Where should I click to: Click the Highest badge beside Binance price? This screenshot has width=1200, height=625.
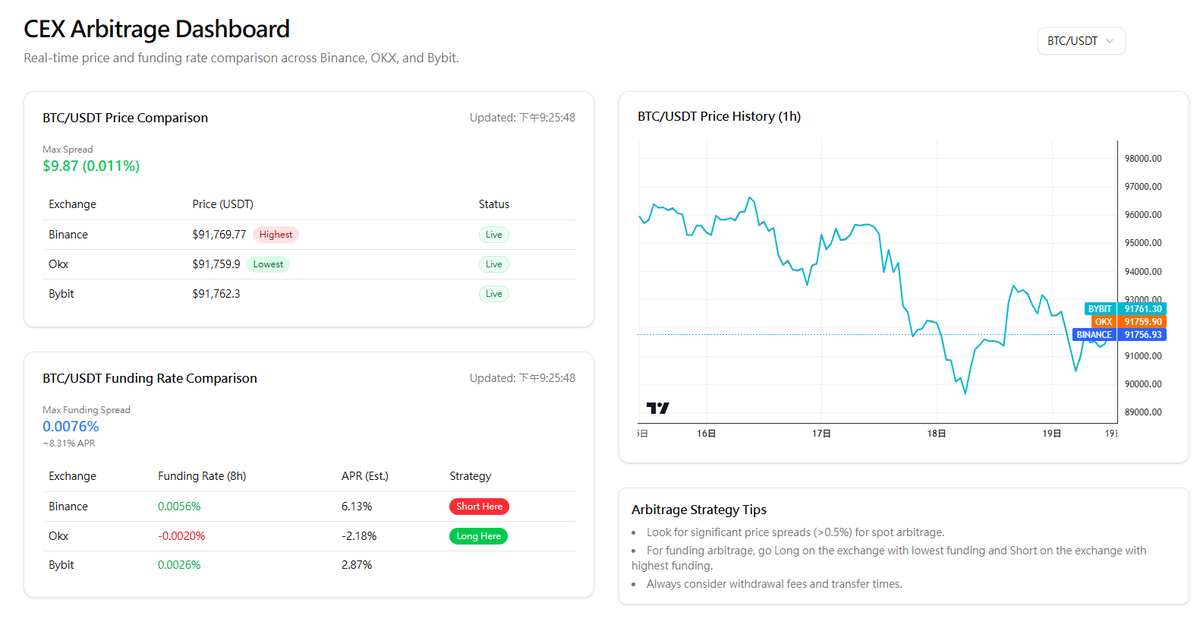pyautogui.click(x=275, y=235)
